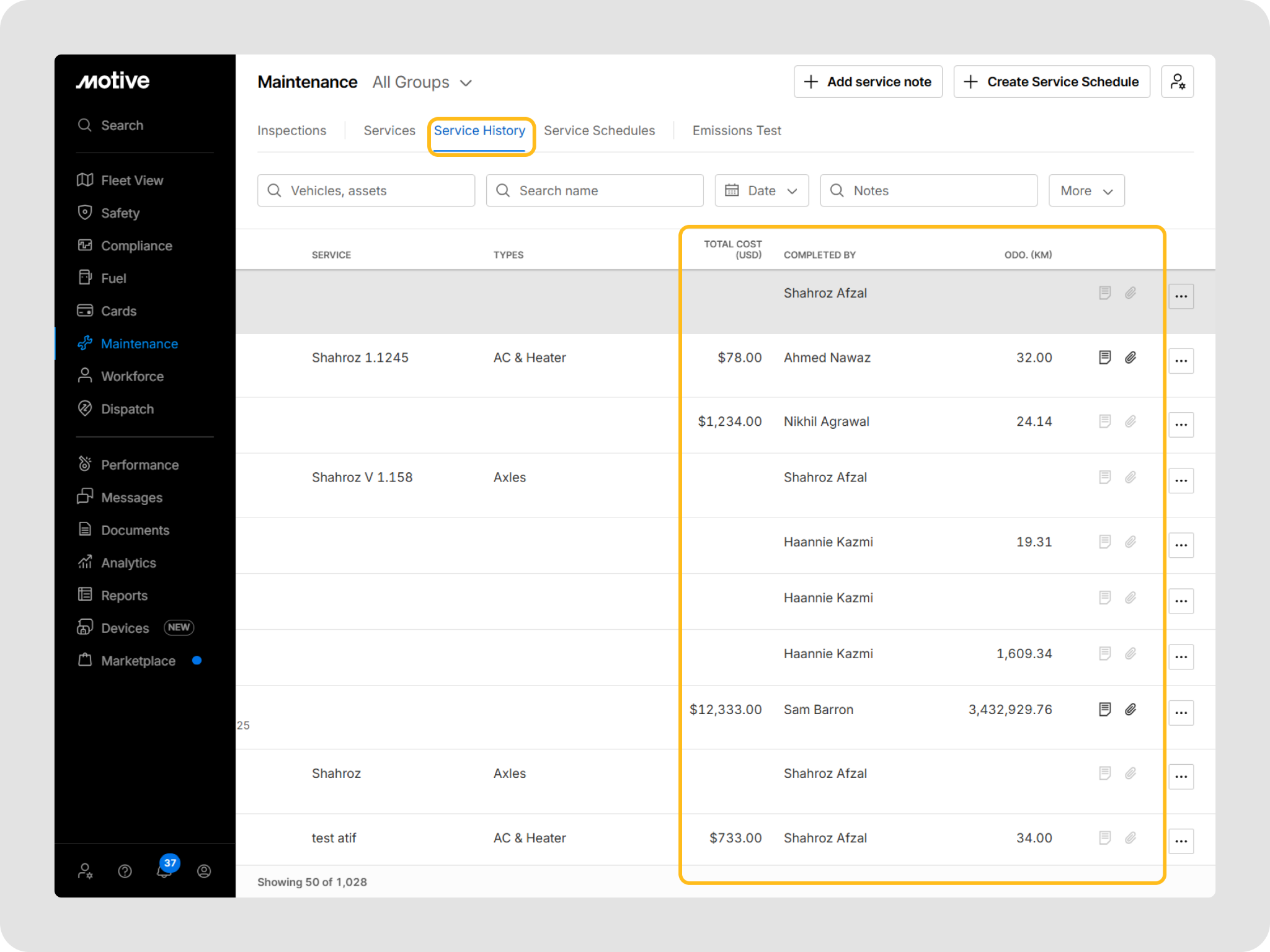
Task: Open the profile avatar icon in sidebar footer
Action: pos(204,871)
